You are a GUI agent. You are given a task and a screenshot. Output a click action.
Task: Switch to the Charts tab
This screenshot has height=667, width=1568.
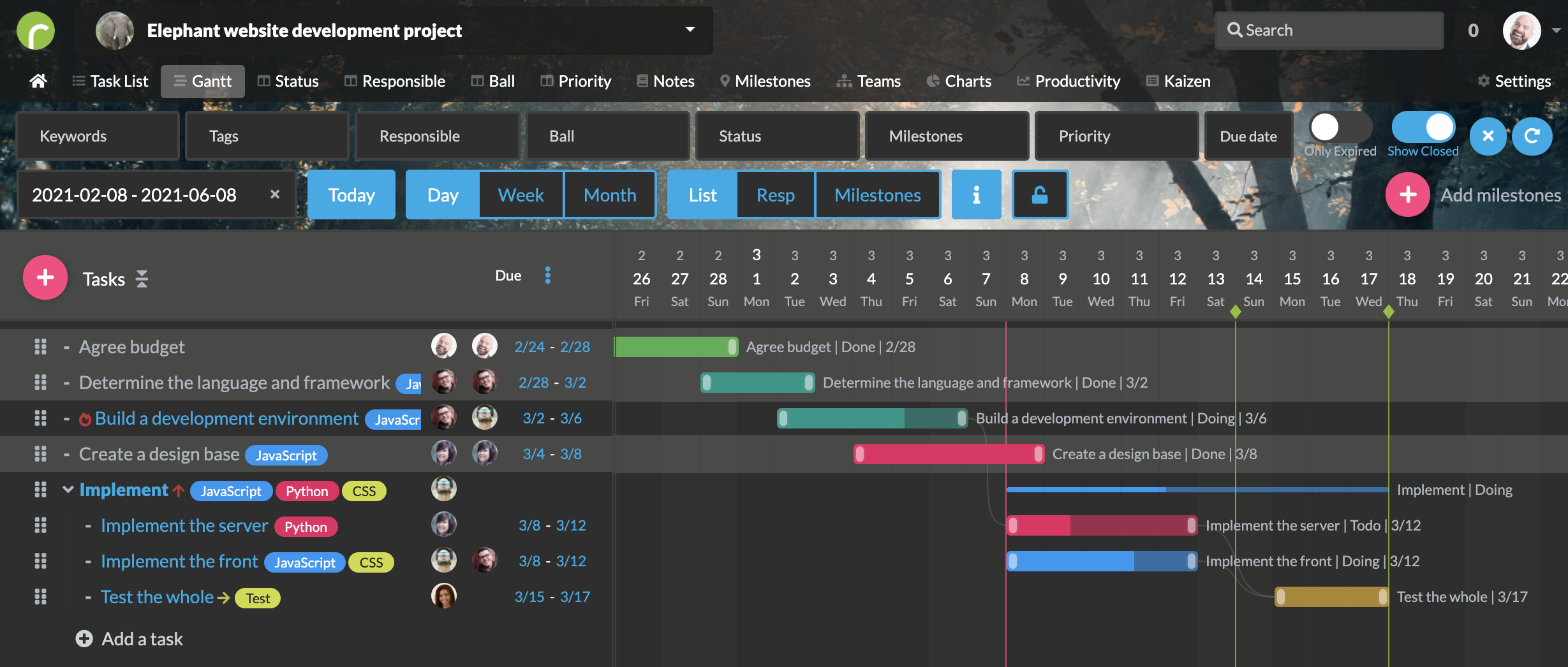click(x=959, y=81)
